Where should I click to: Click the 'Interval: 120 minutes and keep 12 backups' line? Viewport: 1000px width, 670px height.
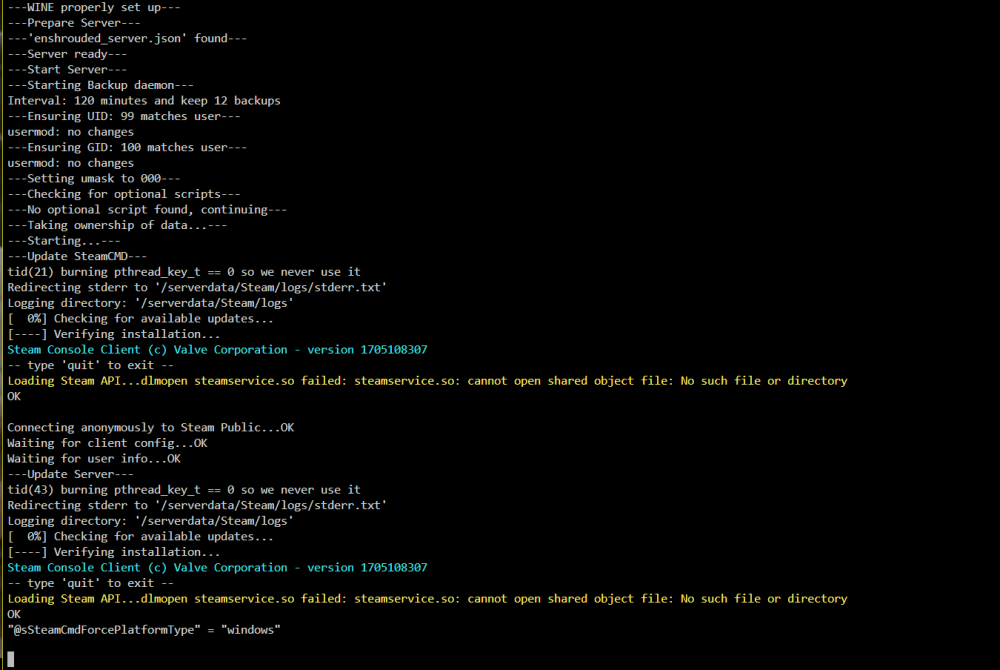click(143, 101)
